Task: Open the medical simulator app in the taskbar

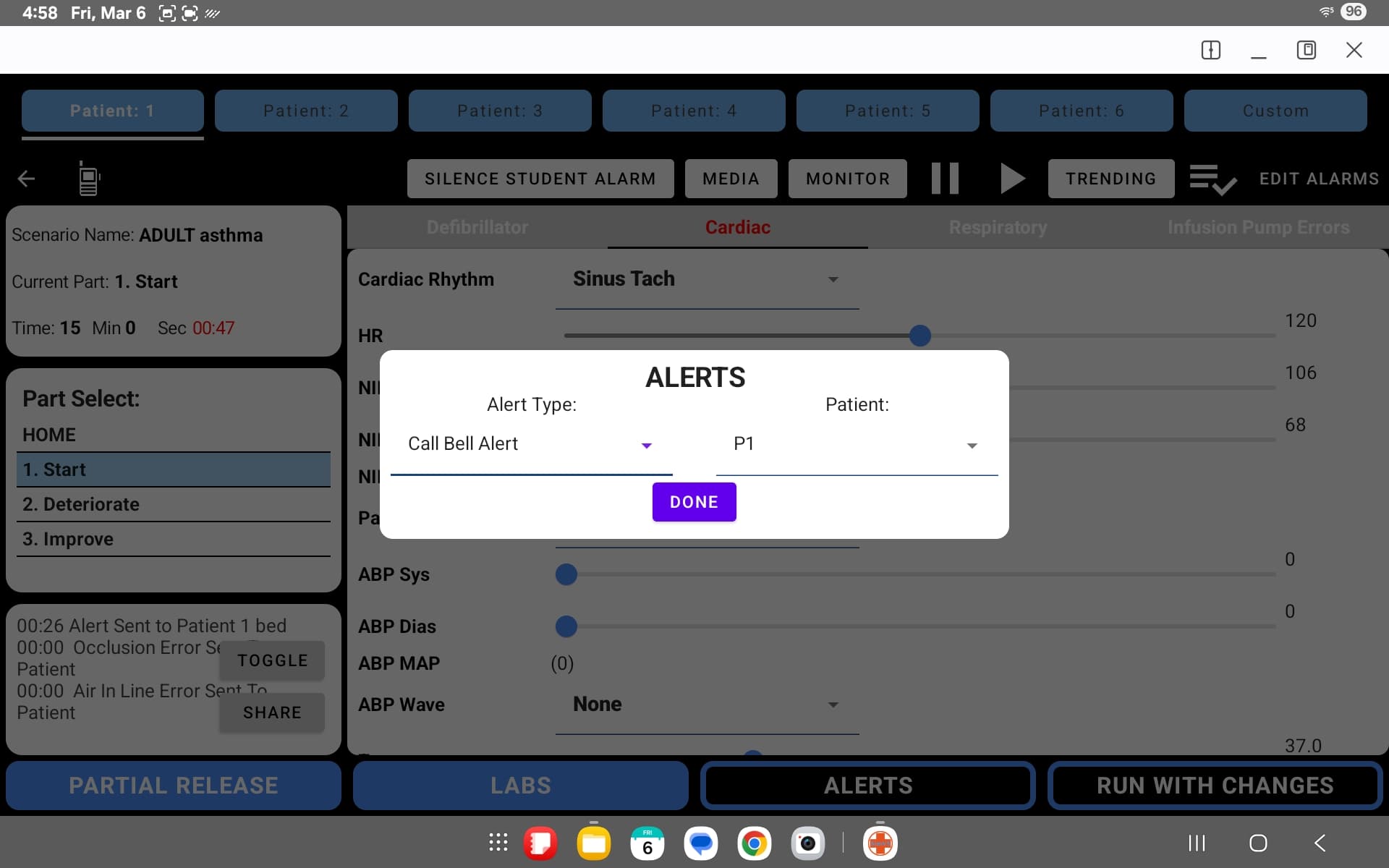Action: tap(879, 843)
